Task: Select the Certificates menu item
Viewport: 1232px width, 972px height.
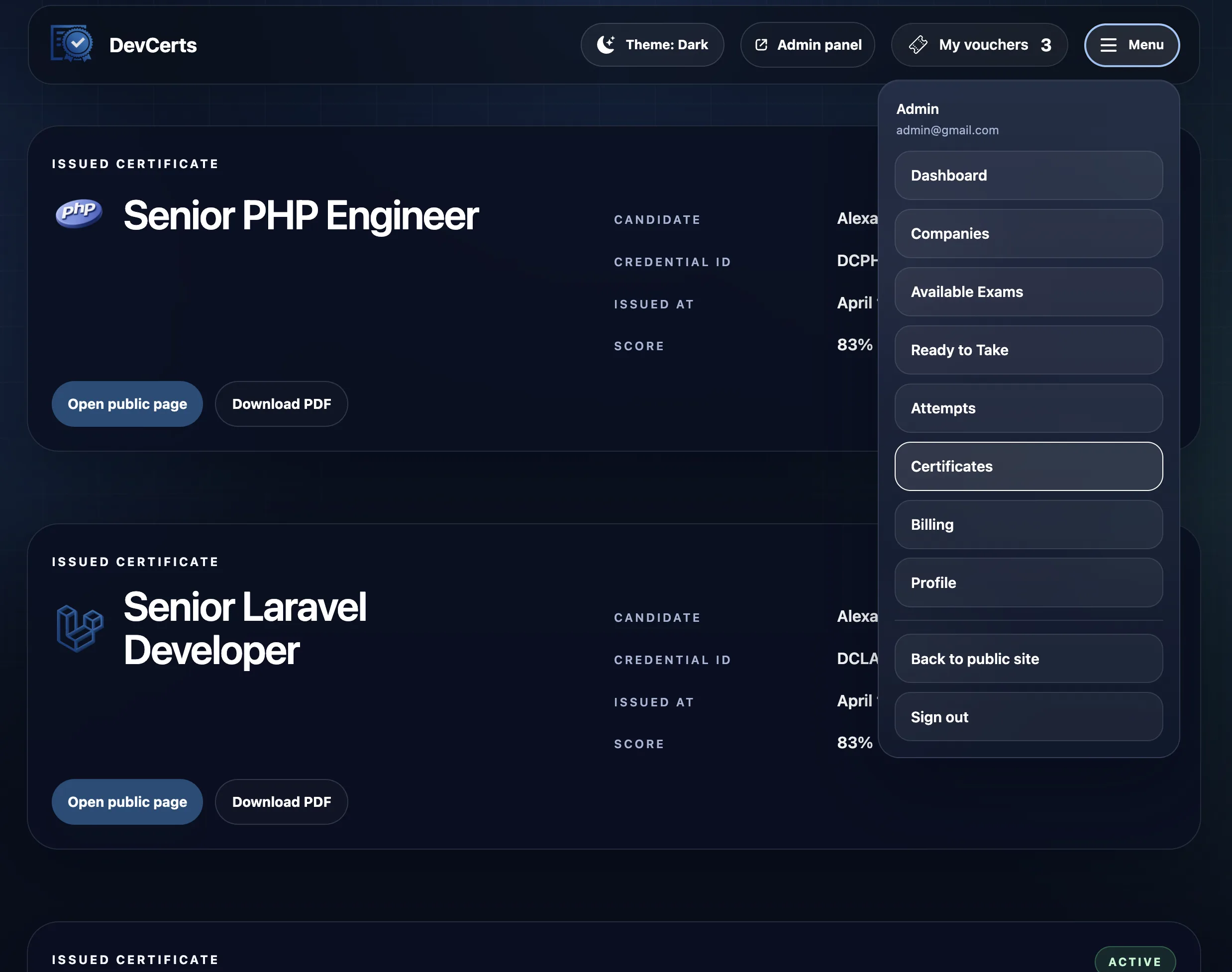Action: pyautogui.click(x=1028, y=466)
